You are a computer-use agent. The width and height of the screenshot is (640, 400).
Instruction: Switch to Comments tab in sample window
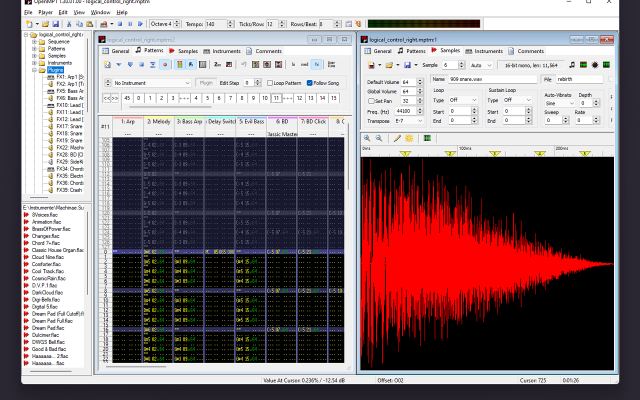pos(526,51)
